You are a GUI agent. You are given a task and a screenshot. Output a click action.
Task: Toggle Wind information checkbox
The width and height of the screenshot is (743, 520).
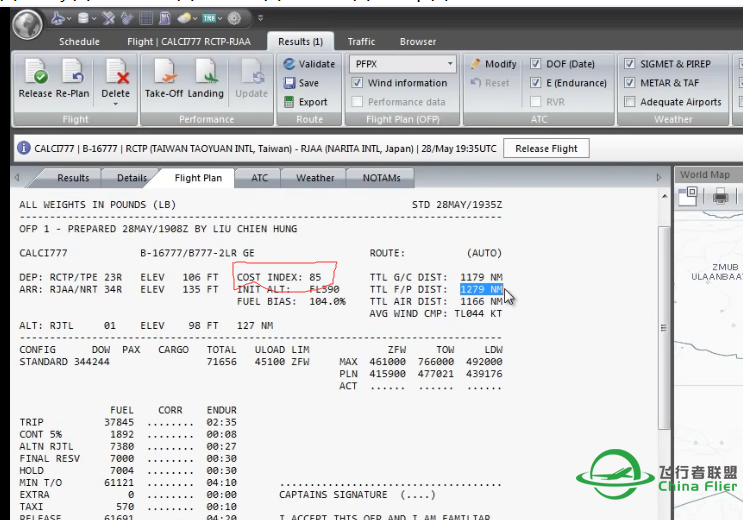(357, 83)
